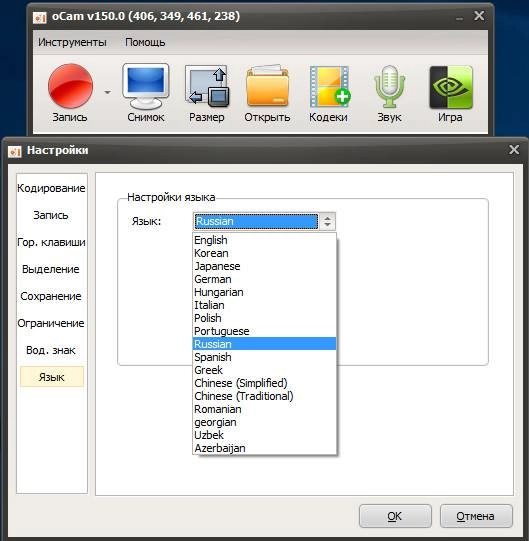Cancel settings with the Отмена button

click(476, 516)
